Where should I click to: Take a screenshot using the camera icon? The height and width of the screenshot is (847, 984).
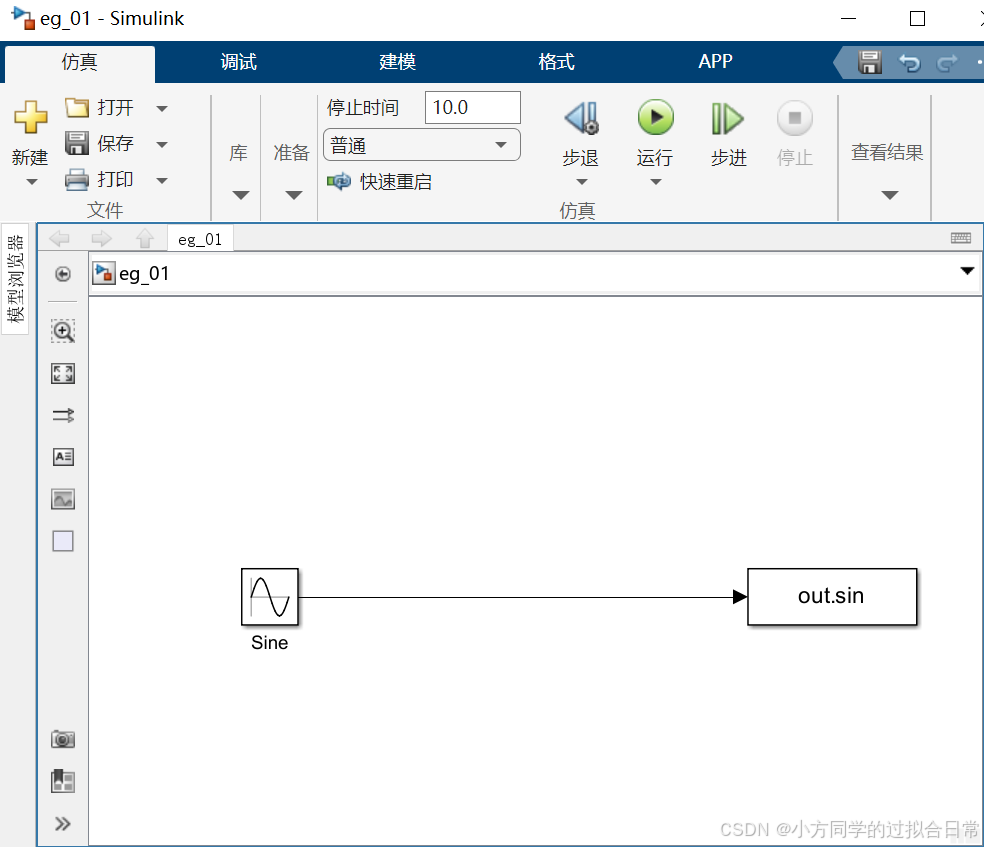pyautogui.click(x=63, y=738)
